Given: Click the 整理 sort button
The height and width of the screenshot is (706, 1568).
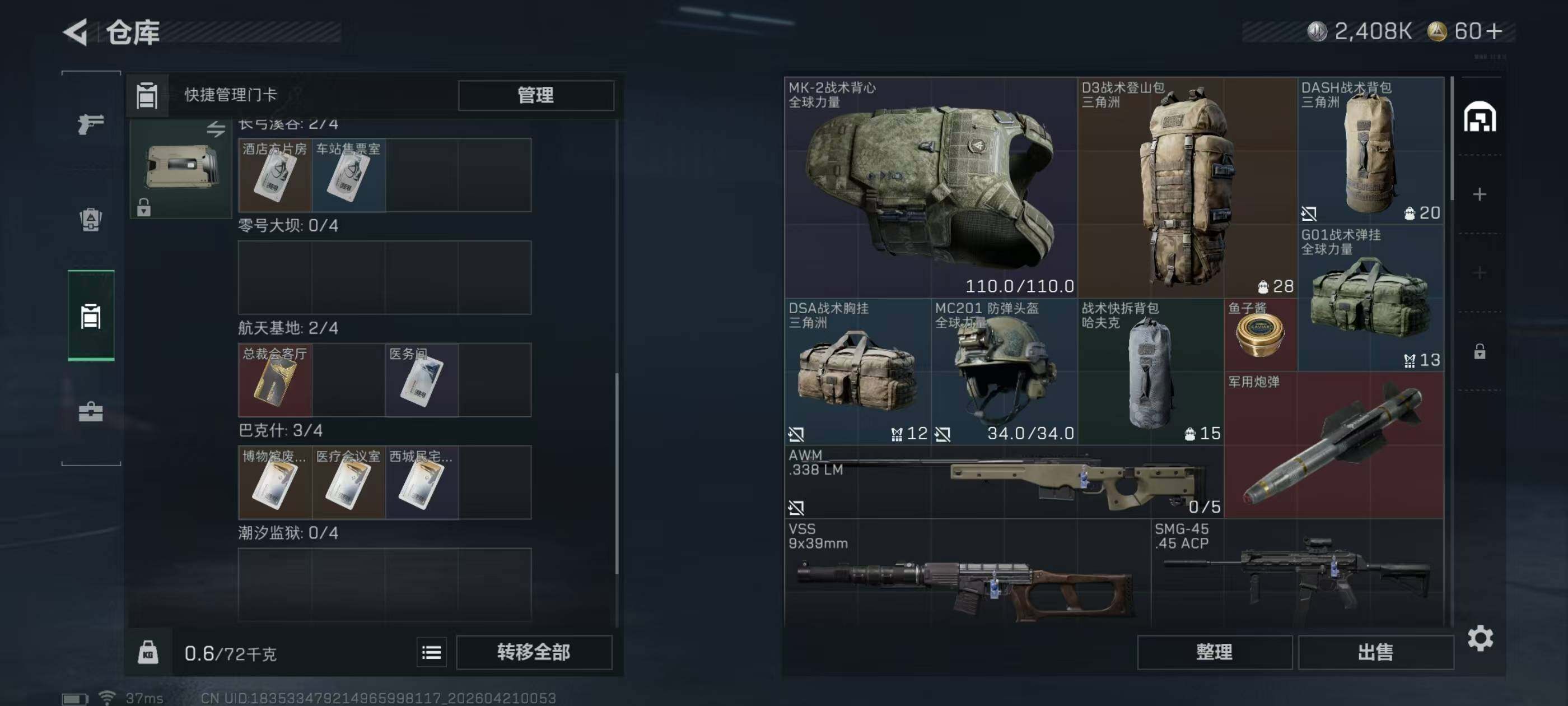Looking at the screenshot, I should (x=1214, y=652).
